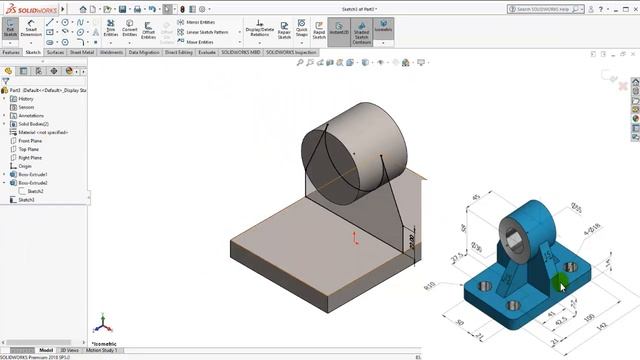Click the Rebuild traffic light icon
The image size is (640, 360).
point(182,9)
